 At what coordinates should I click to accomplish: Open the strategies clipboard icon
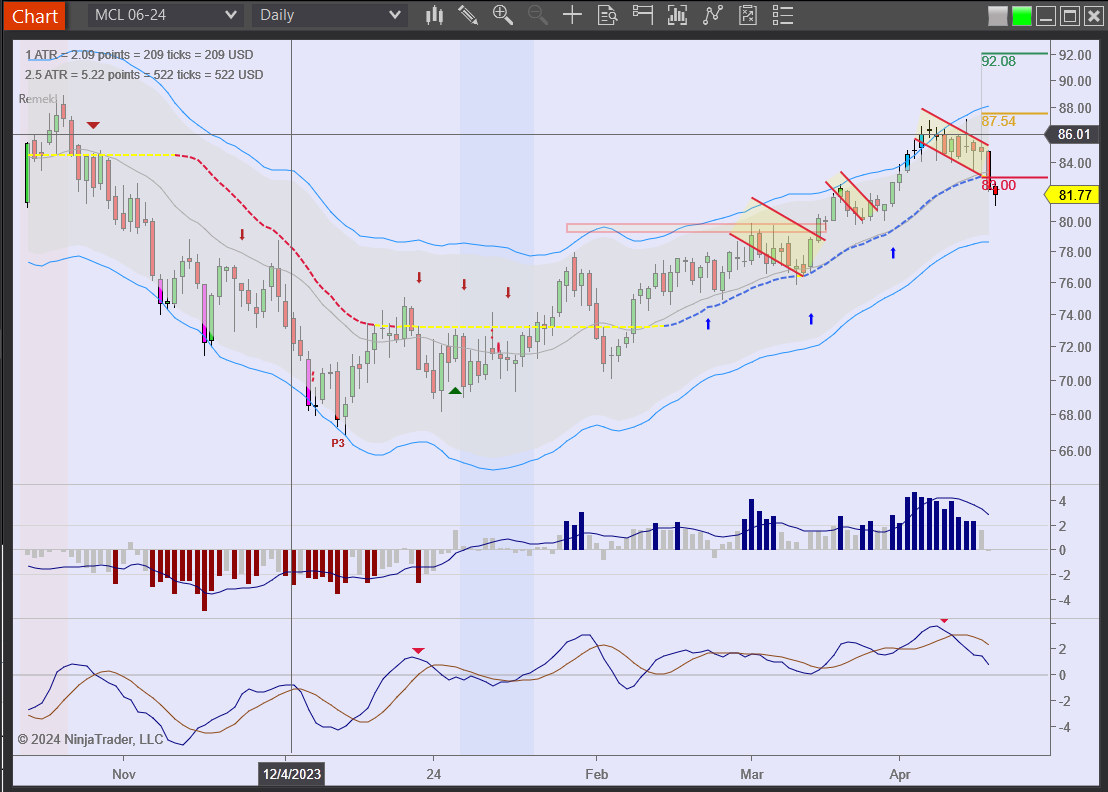coord(748,15)
